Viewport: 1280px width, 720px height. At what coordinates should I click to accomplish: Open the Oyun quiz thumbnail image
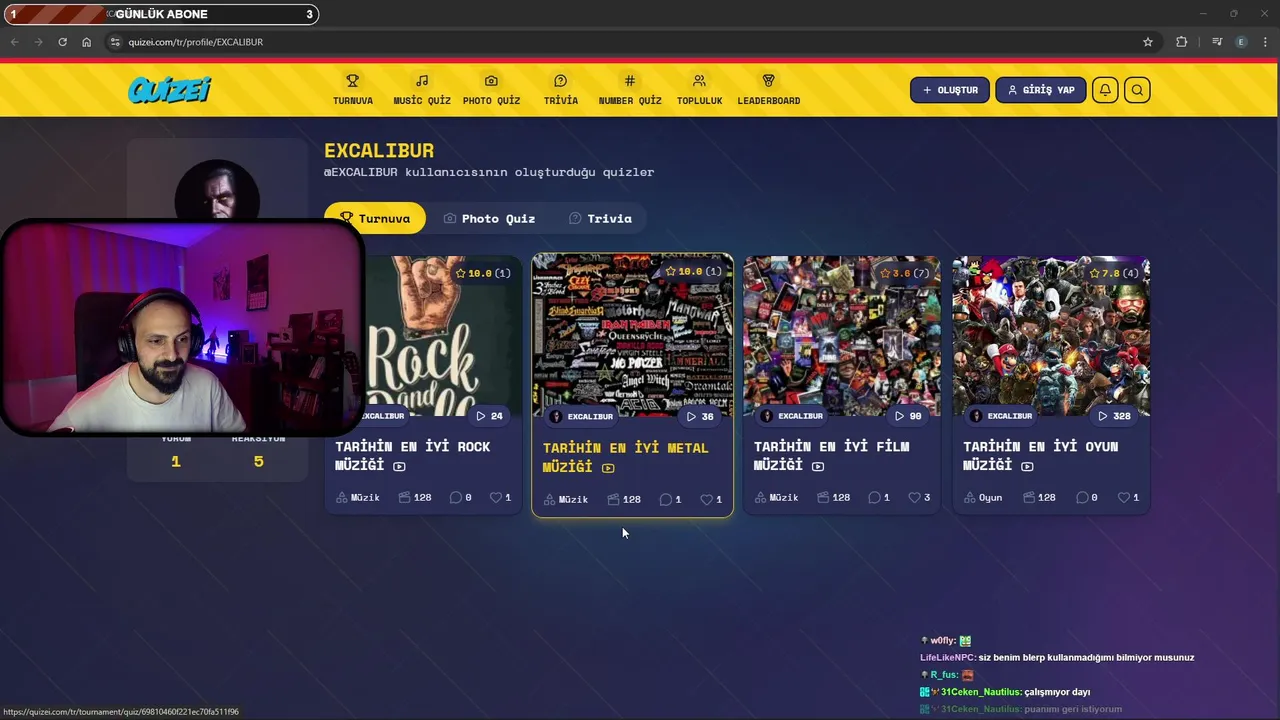pos(1051,335)
